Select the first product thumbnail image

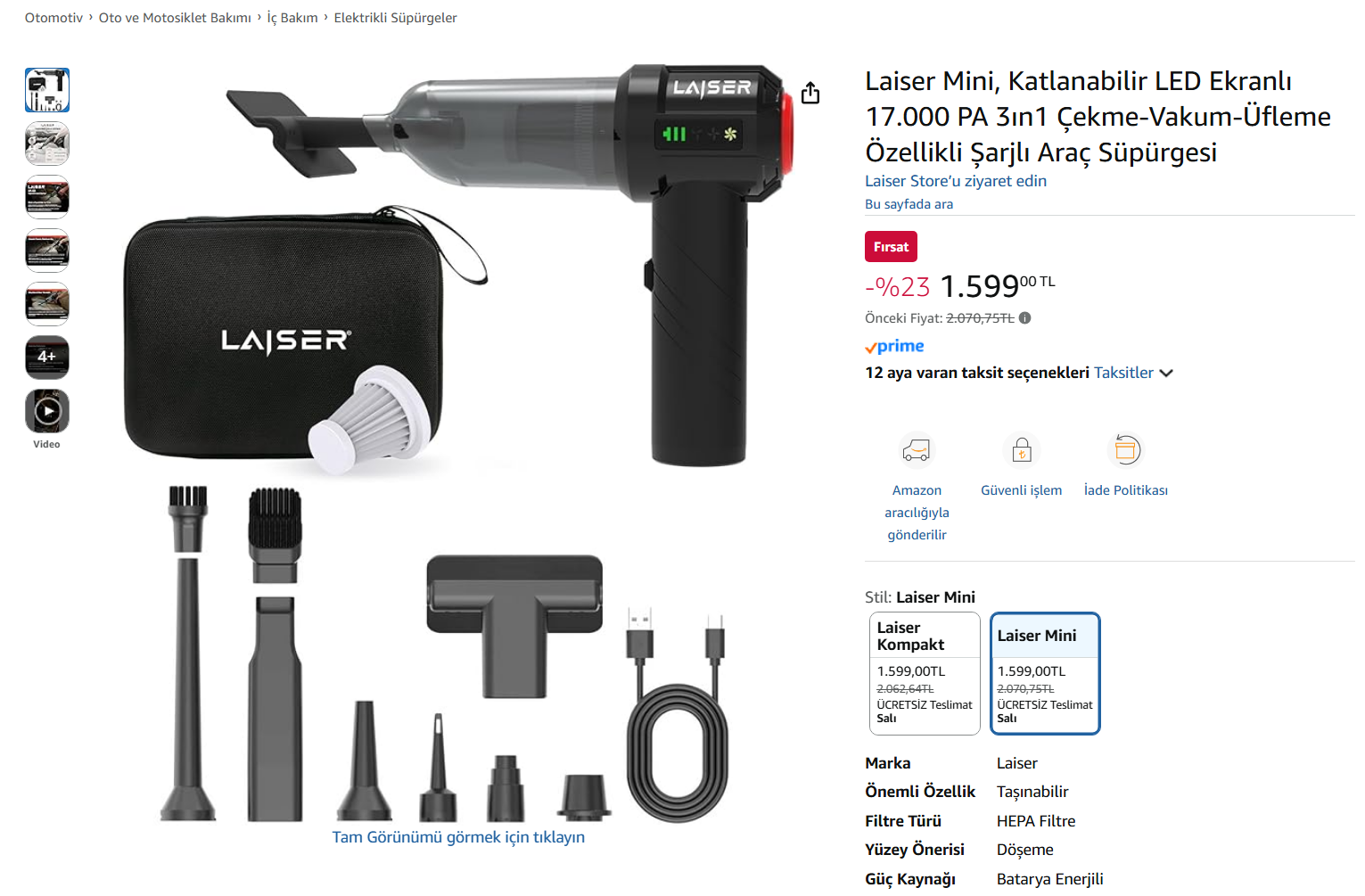[47, 90]
